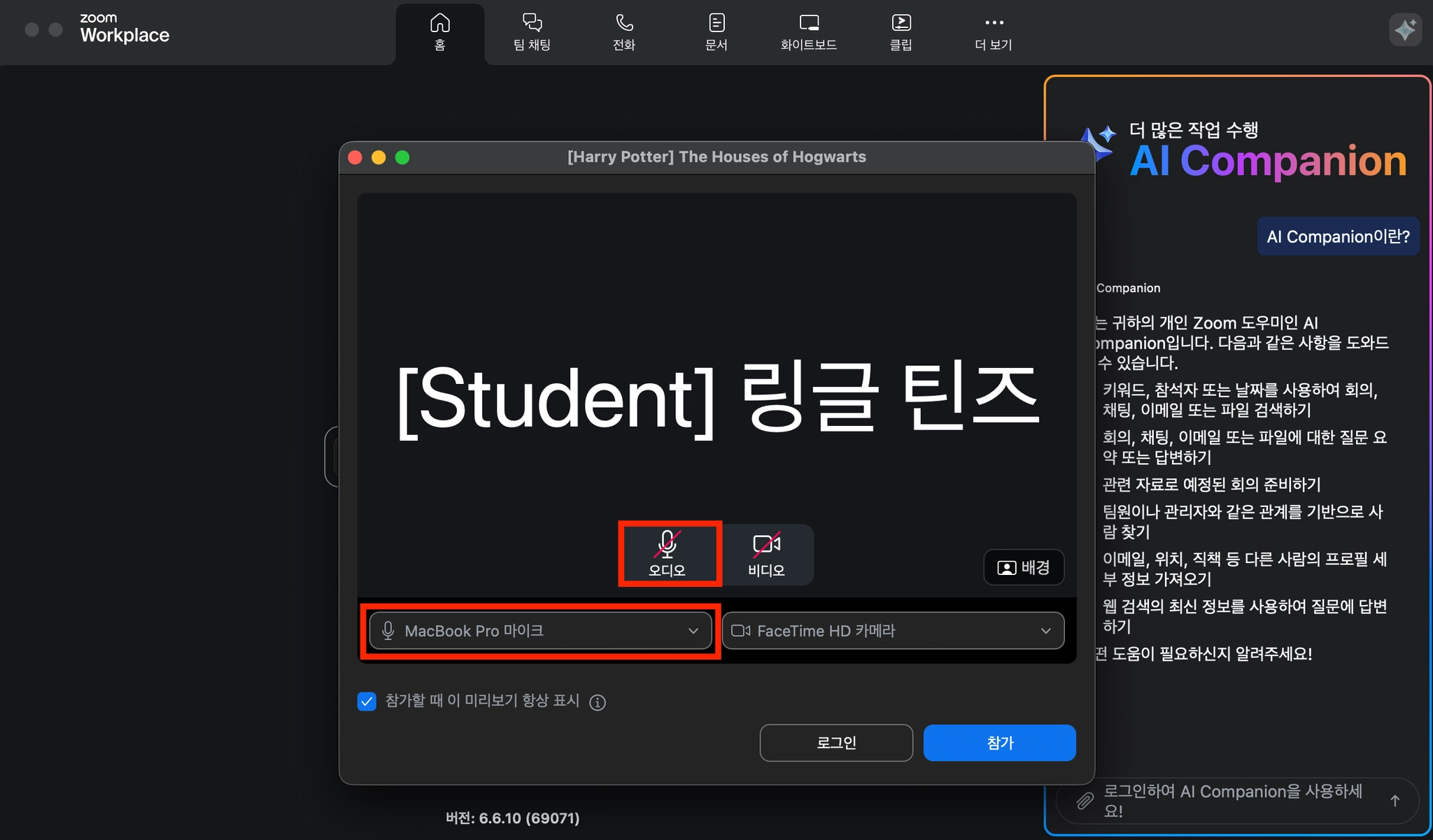
Task: Click the Sign in (로그인) button
Action: click(x=836, y=743)
